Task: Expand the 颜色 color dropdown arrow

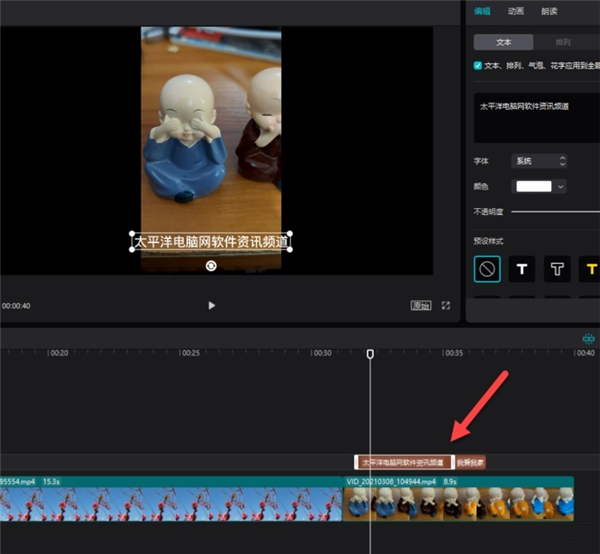Action: (x=561, y=186)
